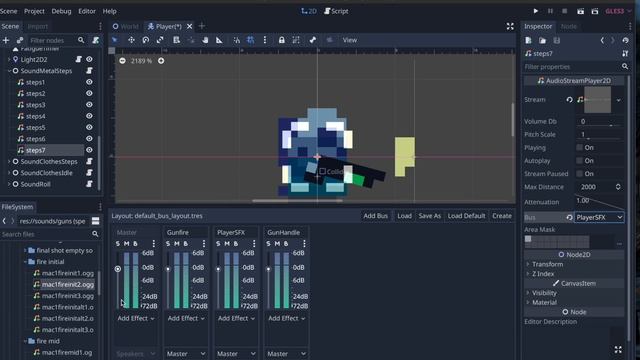Image resolution: width=640 pixels, height=360 pixels.
Task: Open the Gunfire bus send dropdown
Action: click(x=186, y=353)
